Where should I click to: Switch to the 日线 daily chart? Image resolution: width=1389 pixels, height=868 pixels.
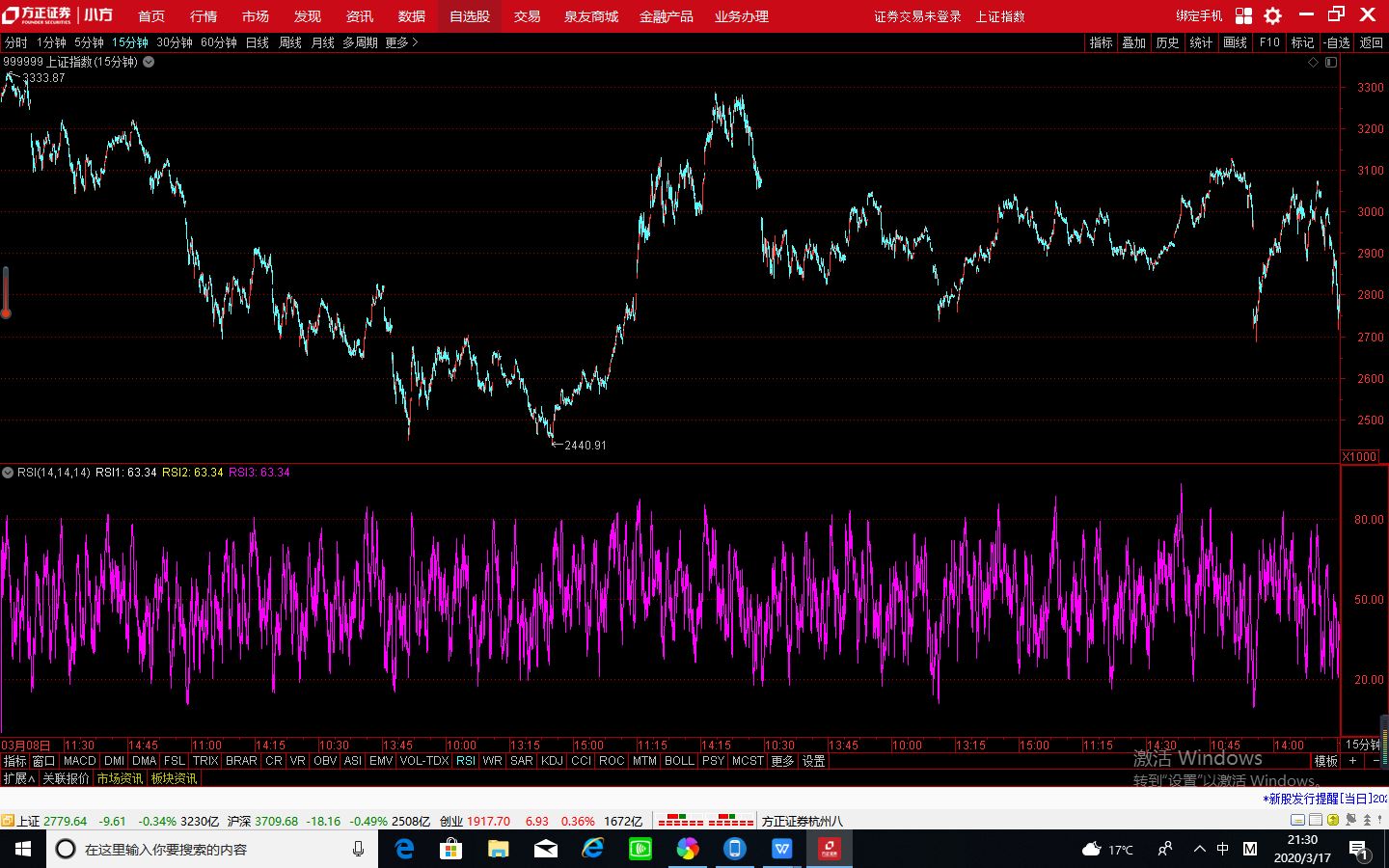point(258,42)
